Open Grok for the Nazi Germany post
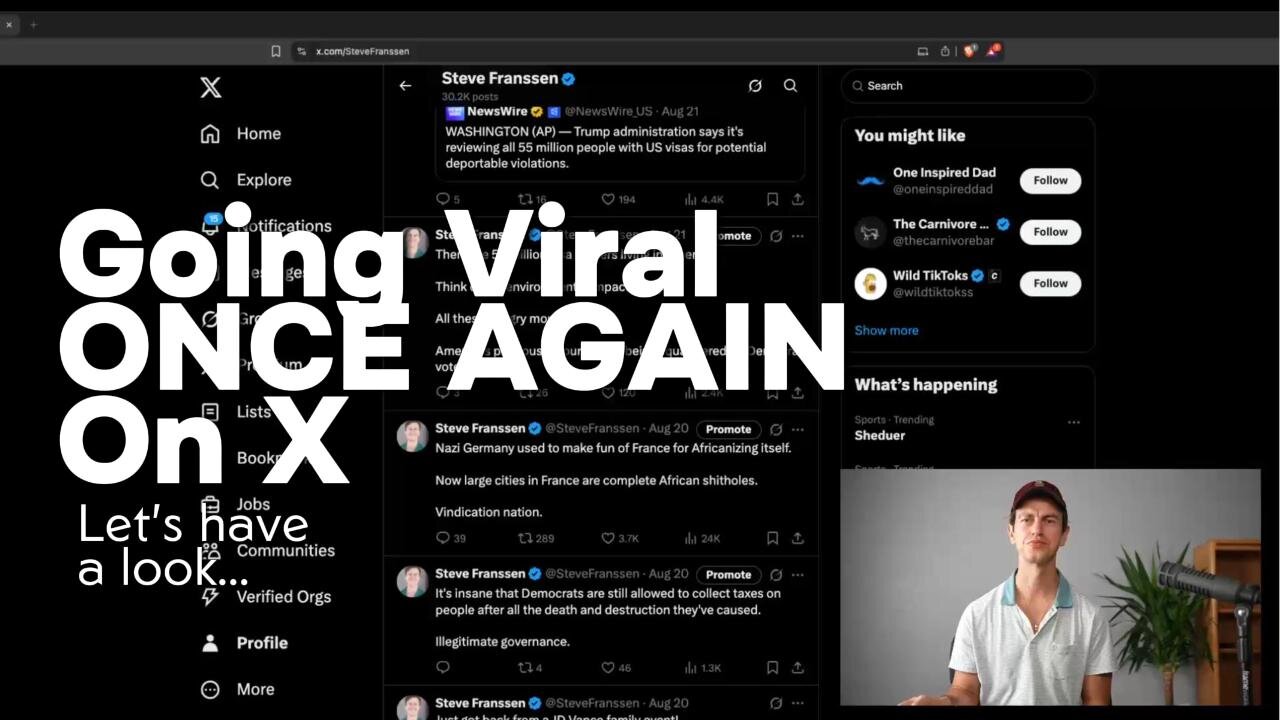Screen dimensions: 1280x720 coord(776,429)
